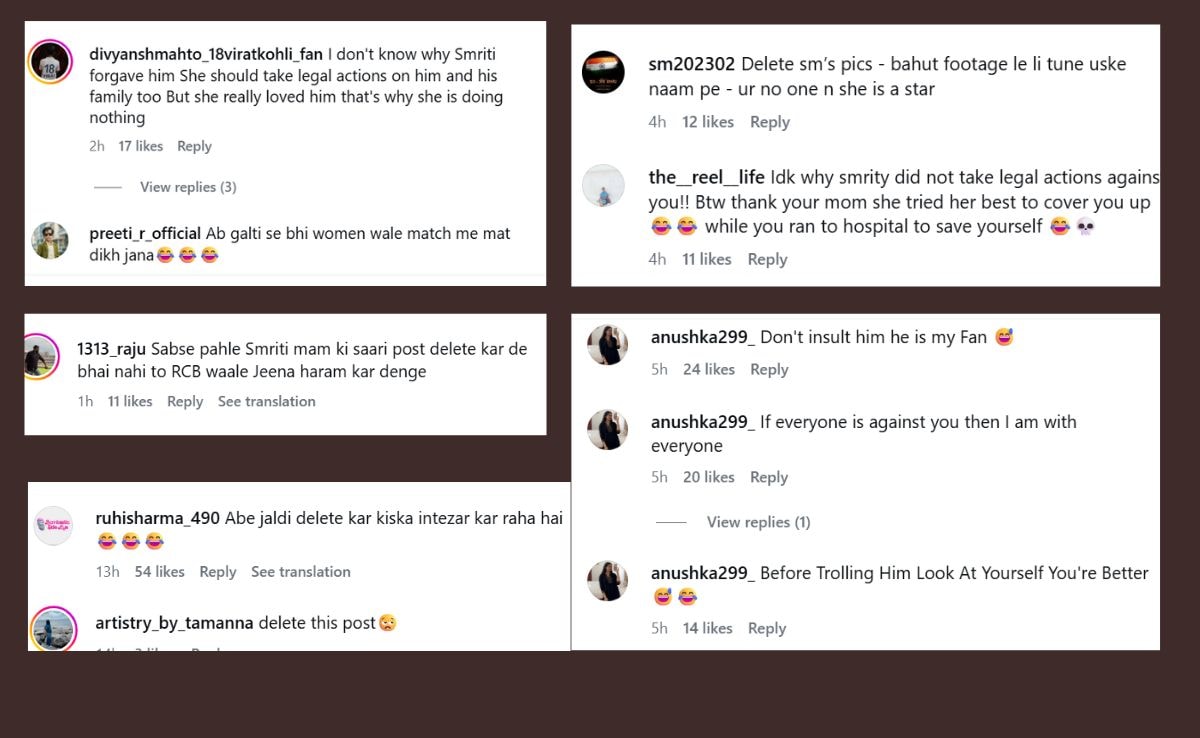See translation of 1313_raju's comment
Viewport: 1200px width, 738px height.
tap(266, 401)
